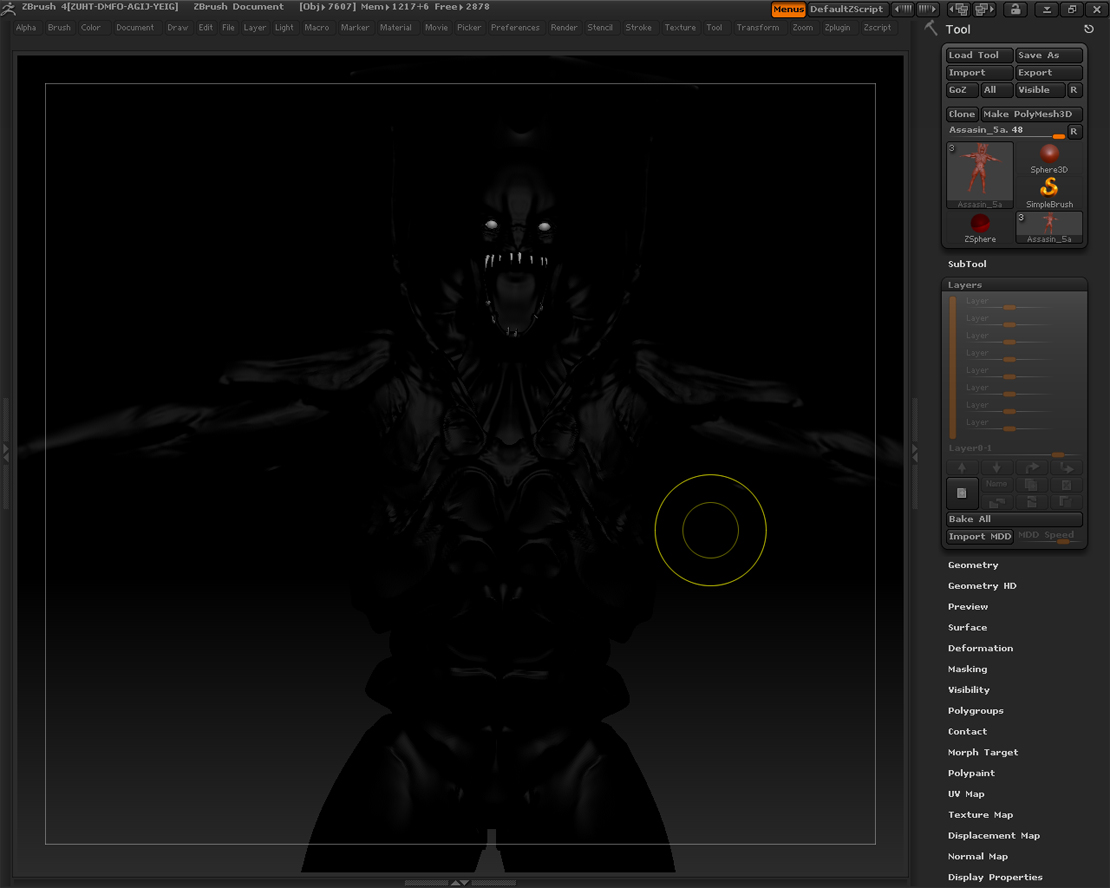Pick the SimpleBrush tool icon
1110x888 pixels.
coord(1049,188)
